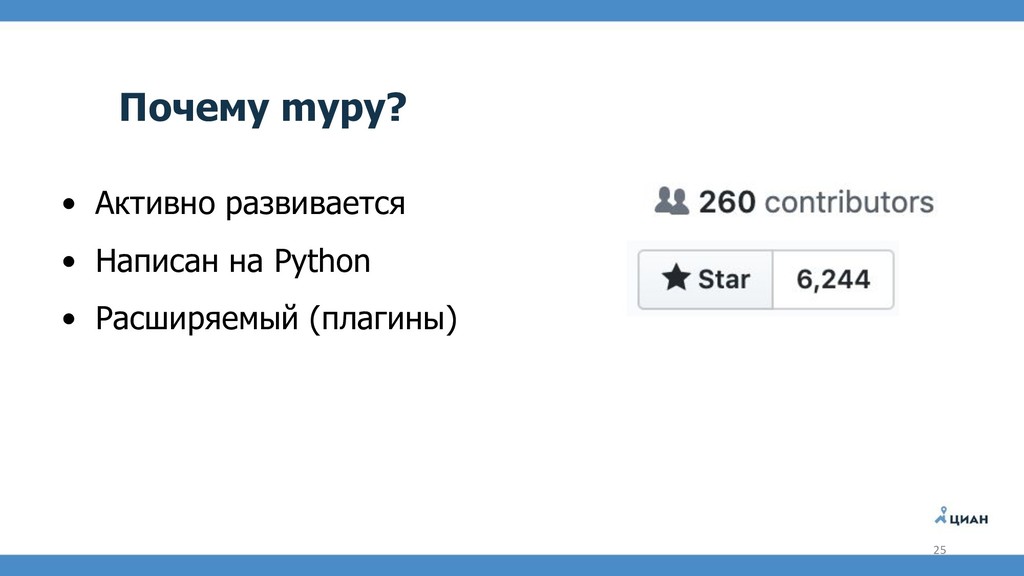Click the blue top header bar
The height and width of the screenshot is (576, 1024).
coord(512,10)
